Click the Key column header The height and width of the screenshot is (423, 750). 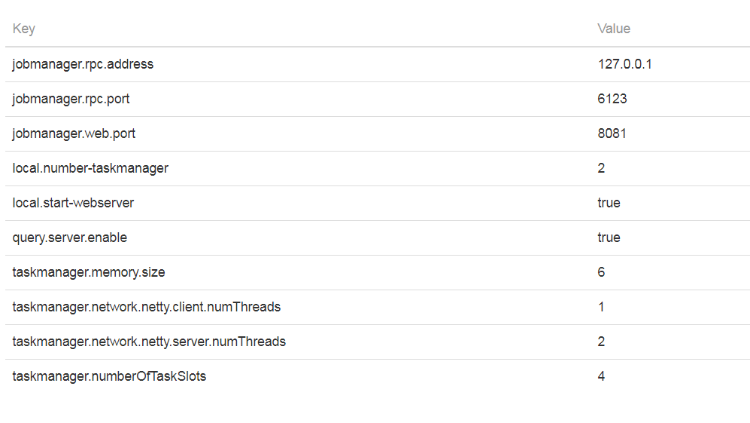coord(23,29)
